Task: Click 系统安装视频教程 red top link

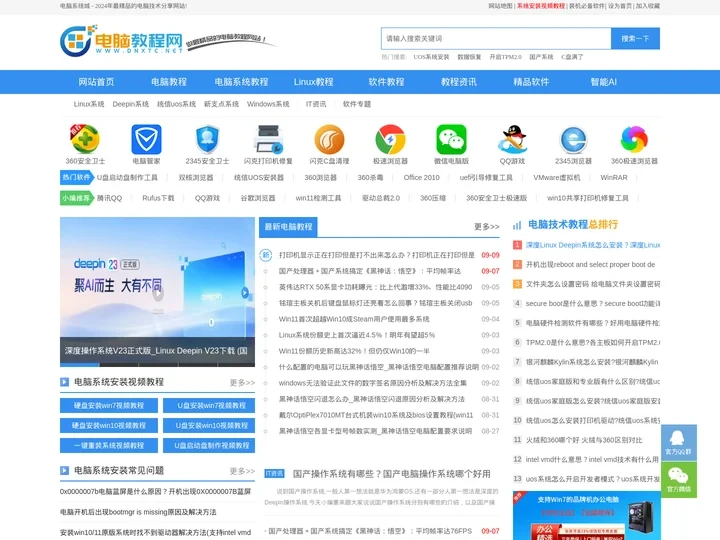Action: [541, 6]
